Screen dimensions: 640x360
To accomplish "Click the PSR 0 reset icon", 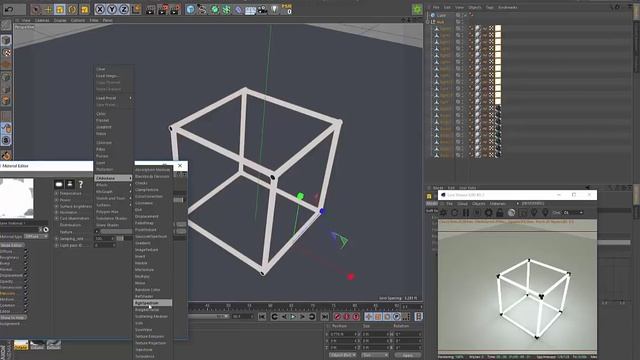I will pos(287,9).
